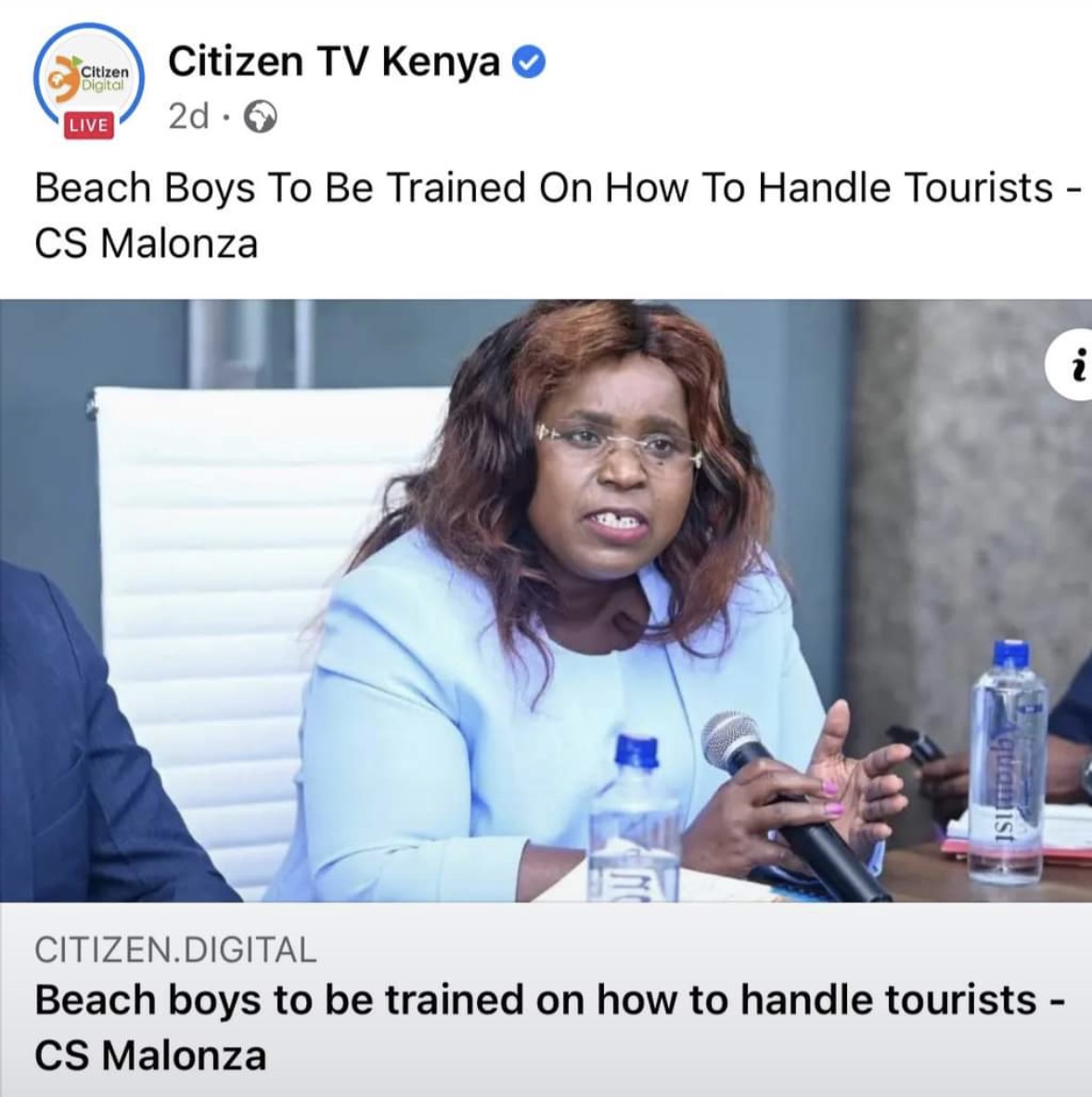
Task: Click the globe public audience icon
Action: click(260, 117)
